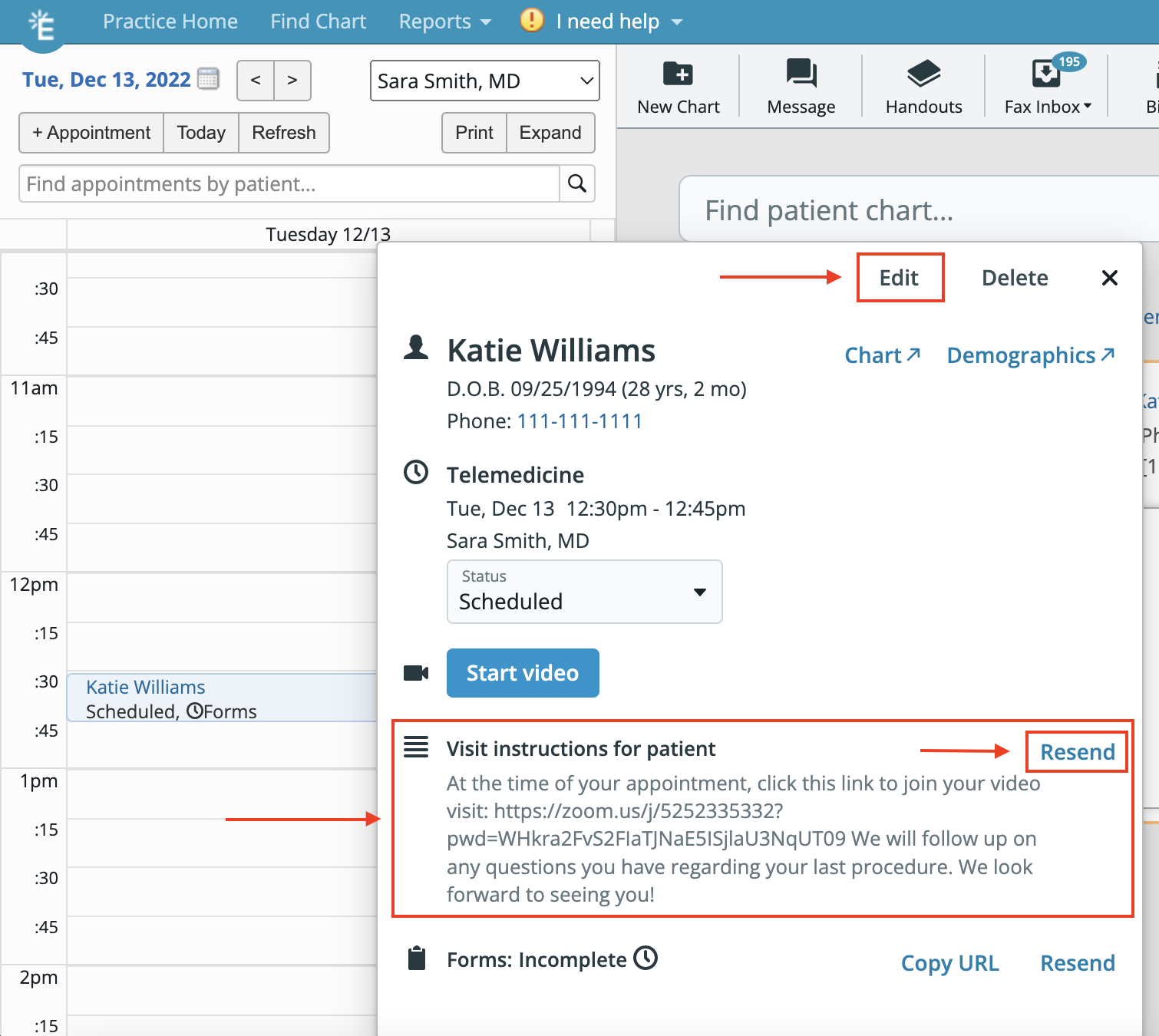Open the Fax Inbox icon
Viewport: 1159px width, 1036px height.
(1045, 74)
